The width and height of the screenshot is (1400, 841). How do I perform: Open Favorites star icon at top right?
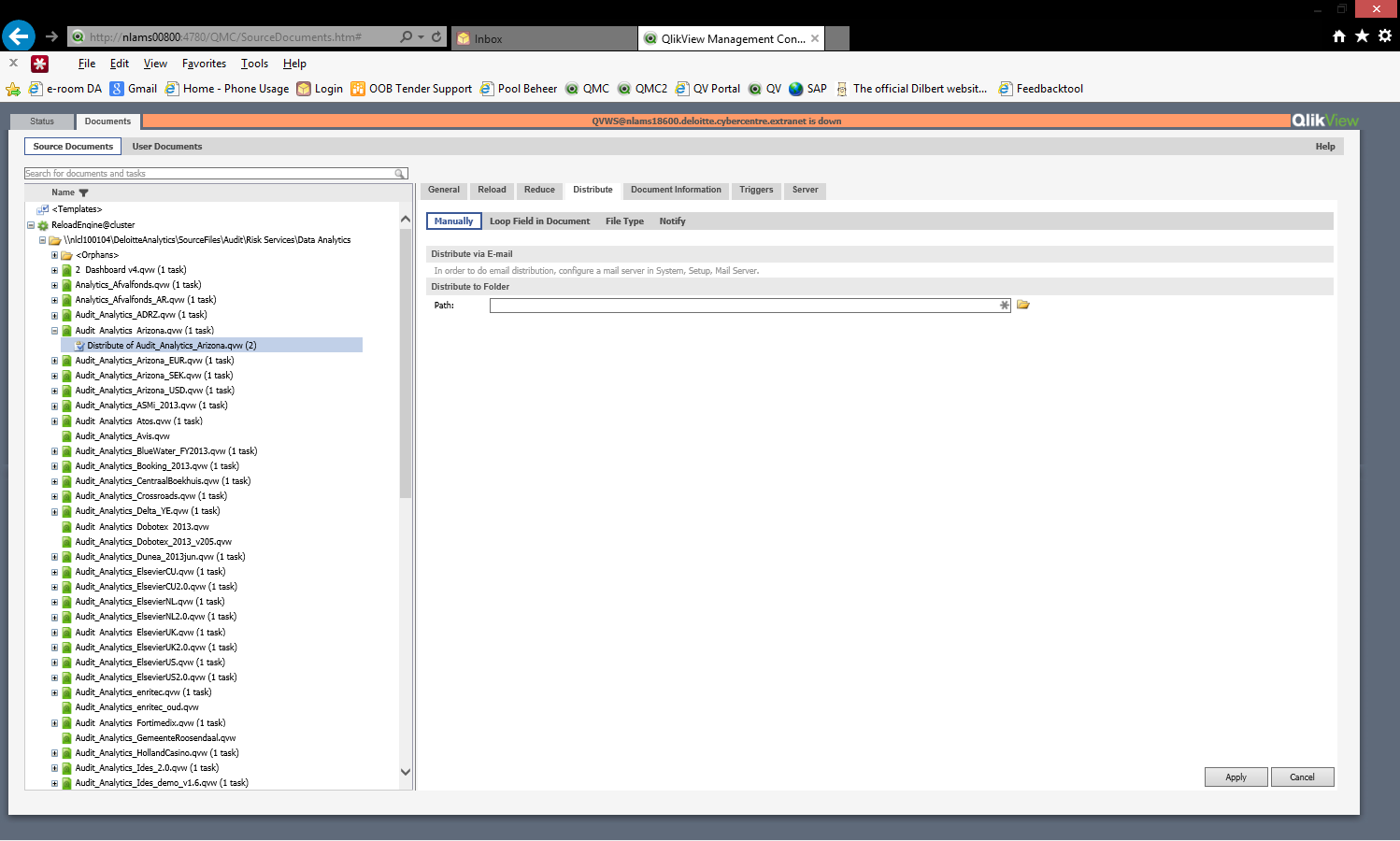(x=1362, y=36)
